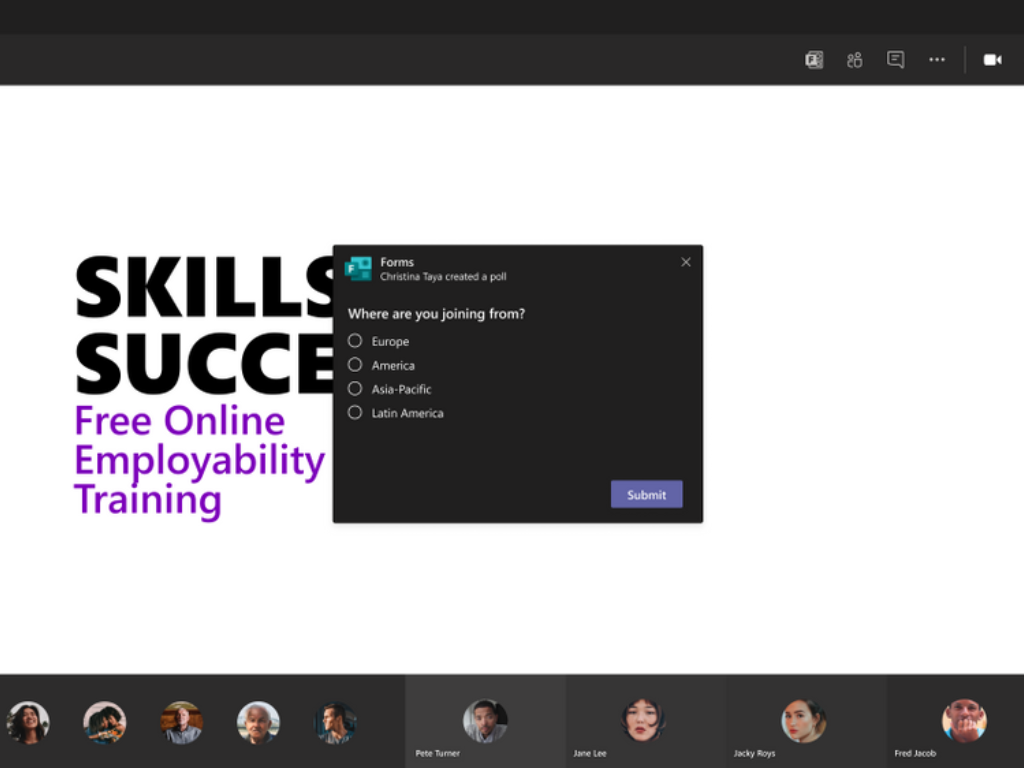Pick the Latin America radio option

pos(355,413)
